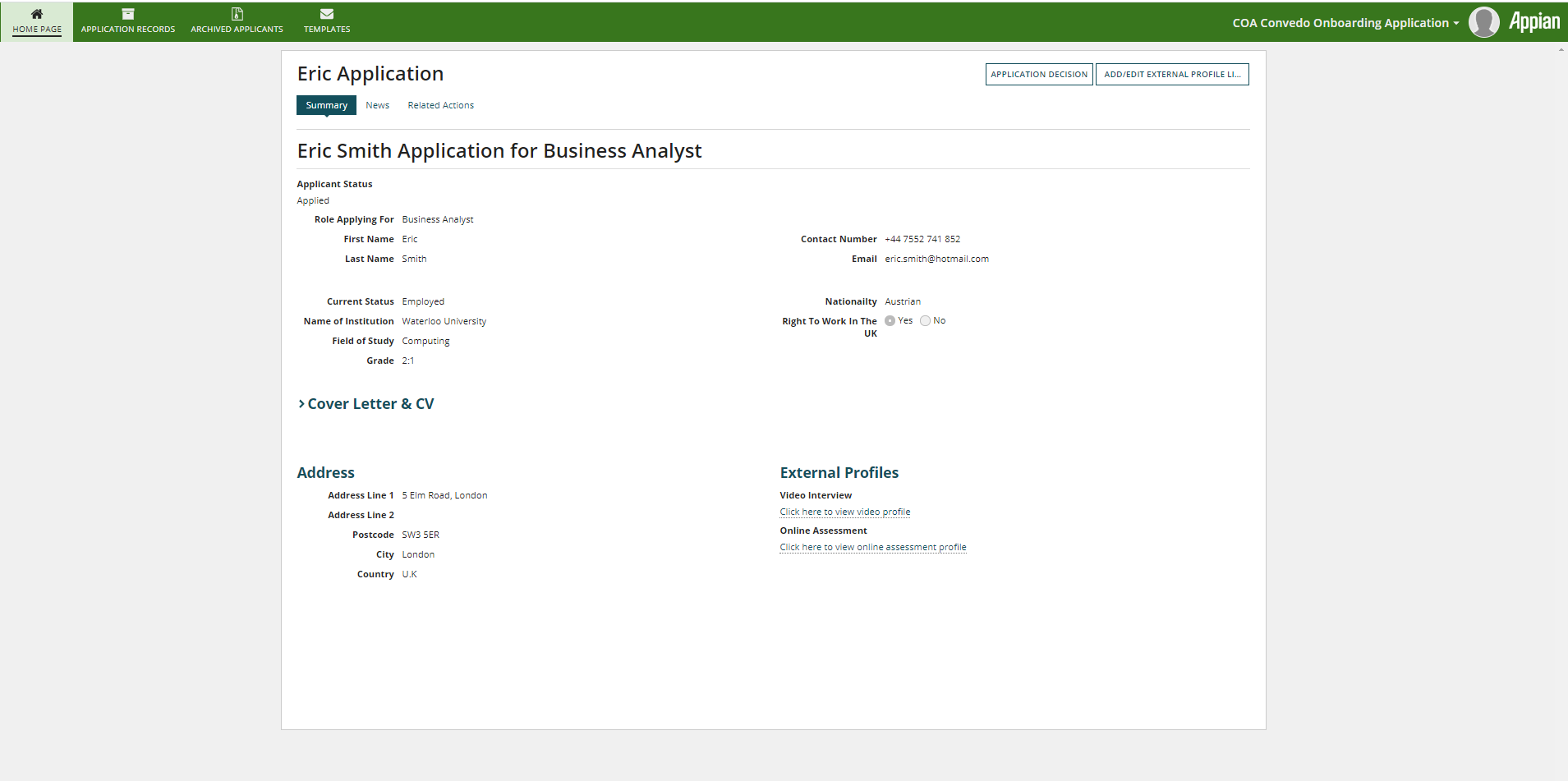
Task: Click the Home Page menu label
Action: (37, 30)
